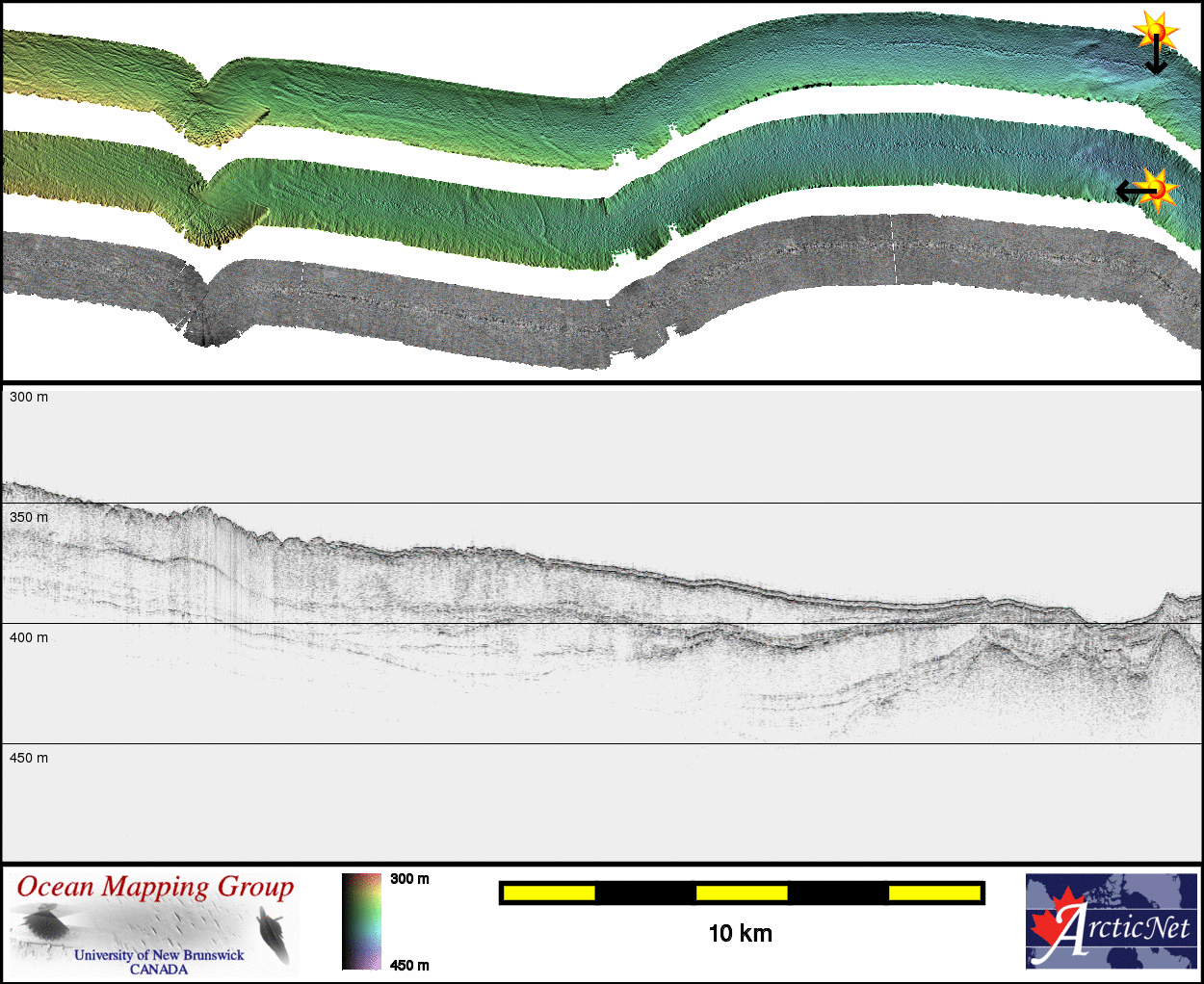Open the ArcticNet logo

click(x=1112, y=921)
